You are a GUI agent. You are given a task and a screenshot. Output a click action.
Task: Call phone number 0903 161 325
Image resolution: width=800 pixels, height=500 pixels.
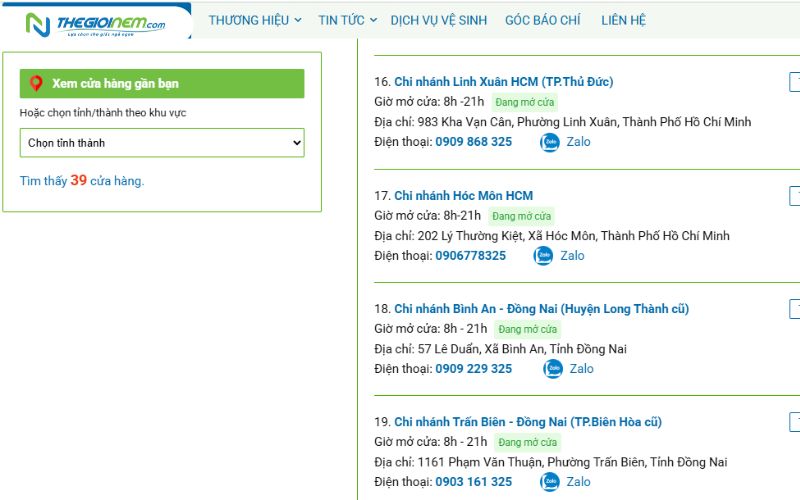(x=473, y=482)
